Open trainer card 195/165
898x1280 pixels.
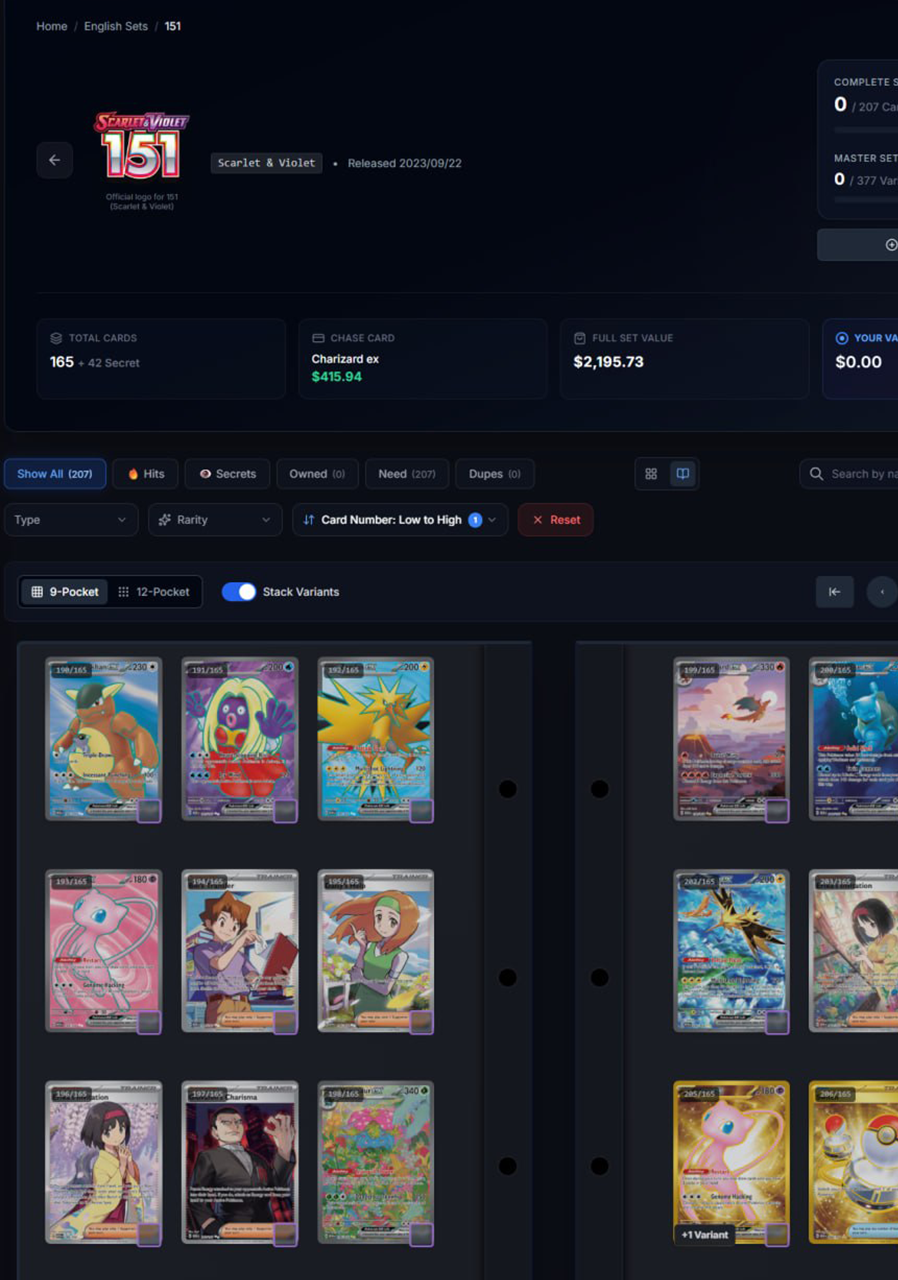(x=376, y=951)
